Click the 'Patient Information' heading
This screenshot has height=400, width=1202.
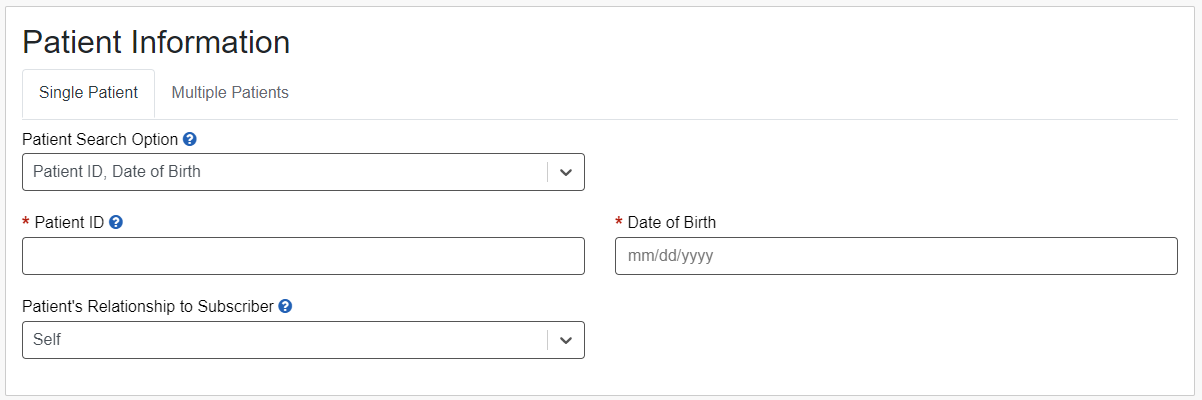click(x=156, y=42)
